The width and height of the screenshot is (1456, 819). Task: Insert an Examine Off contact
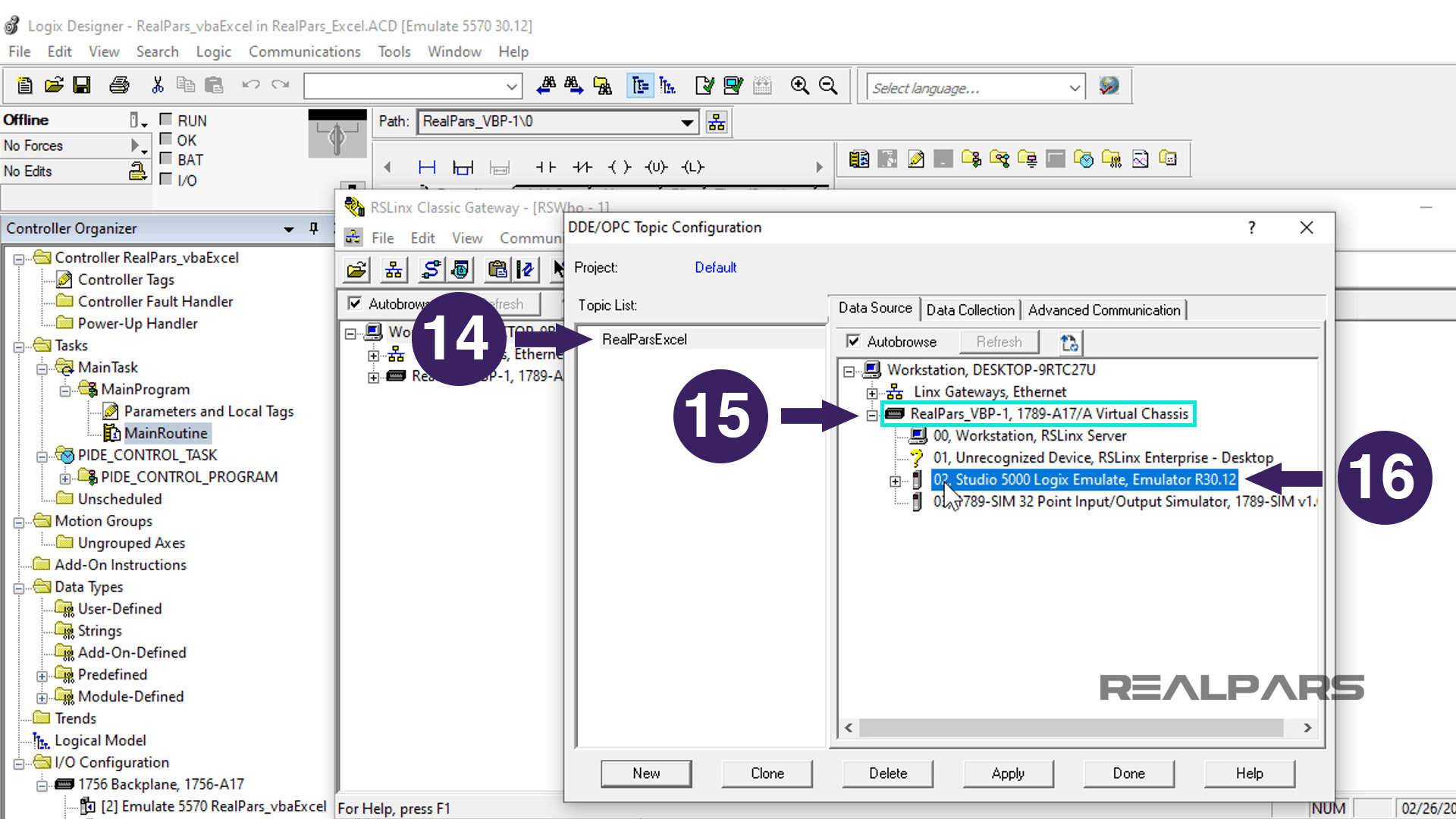582,167
